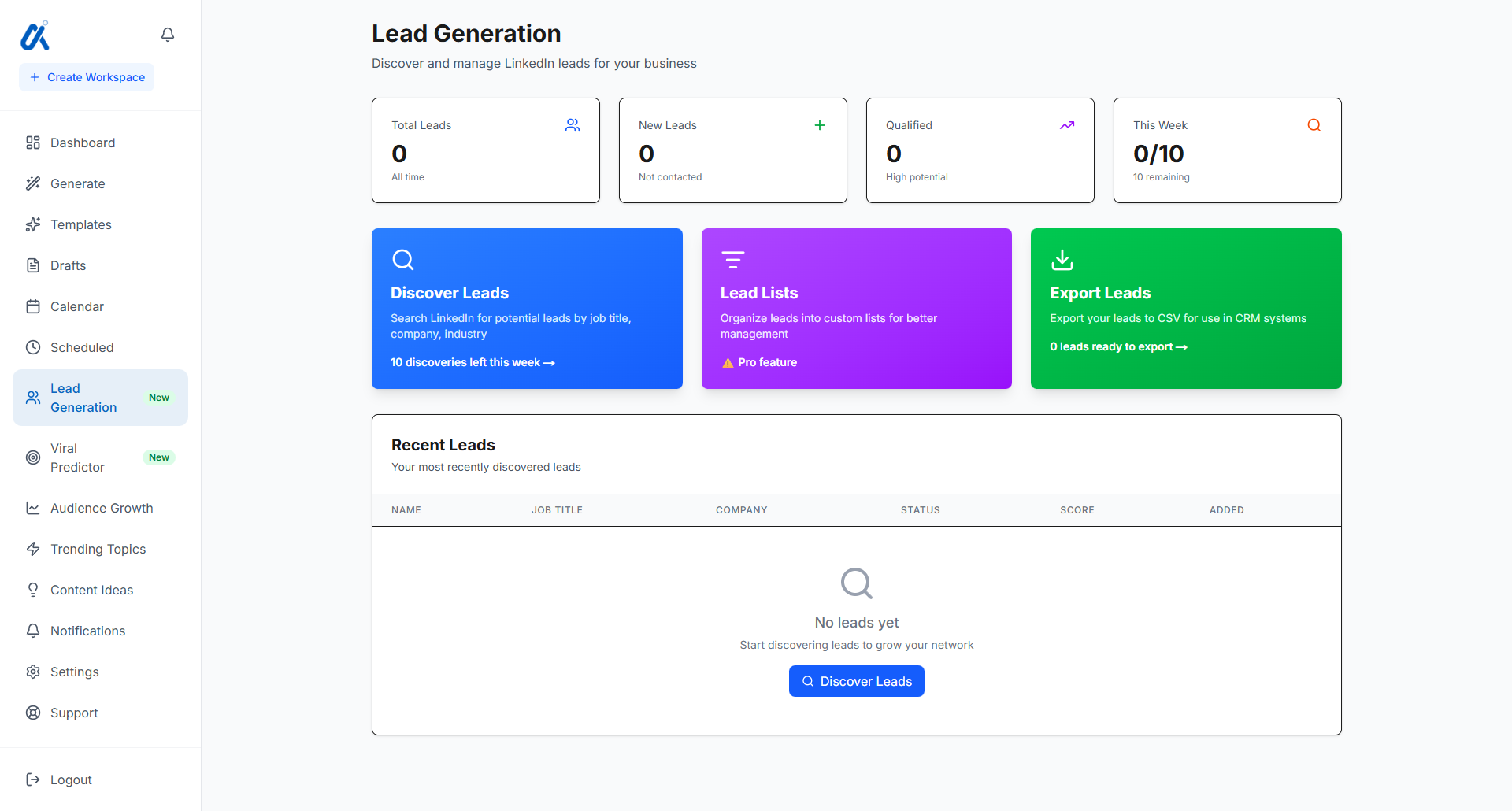Click JOB TITLE column header
Image resolution: width=1512 pixels, height=811 pixels.
(557, 510)
